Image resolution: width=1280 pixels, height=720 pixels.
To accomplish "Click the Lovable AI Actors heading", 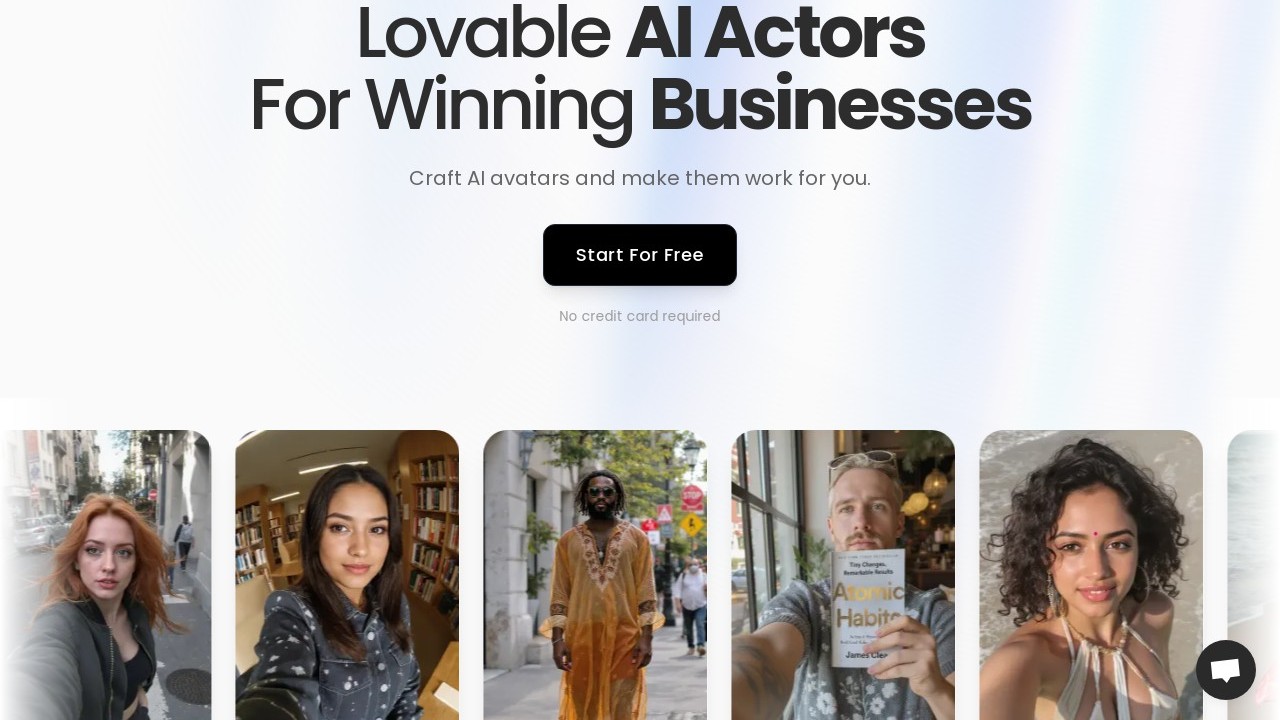I will [640, 33].
